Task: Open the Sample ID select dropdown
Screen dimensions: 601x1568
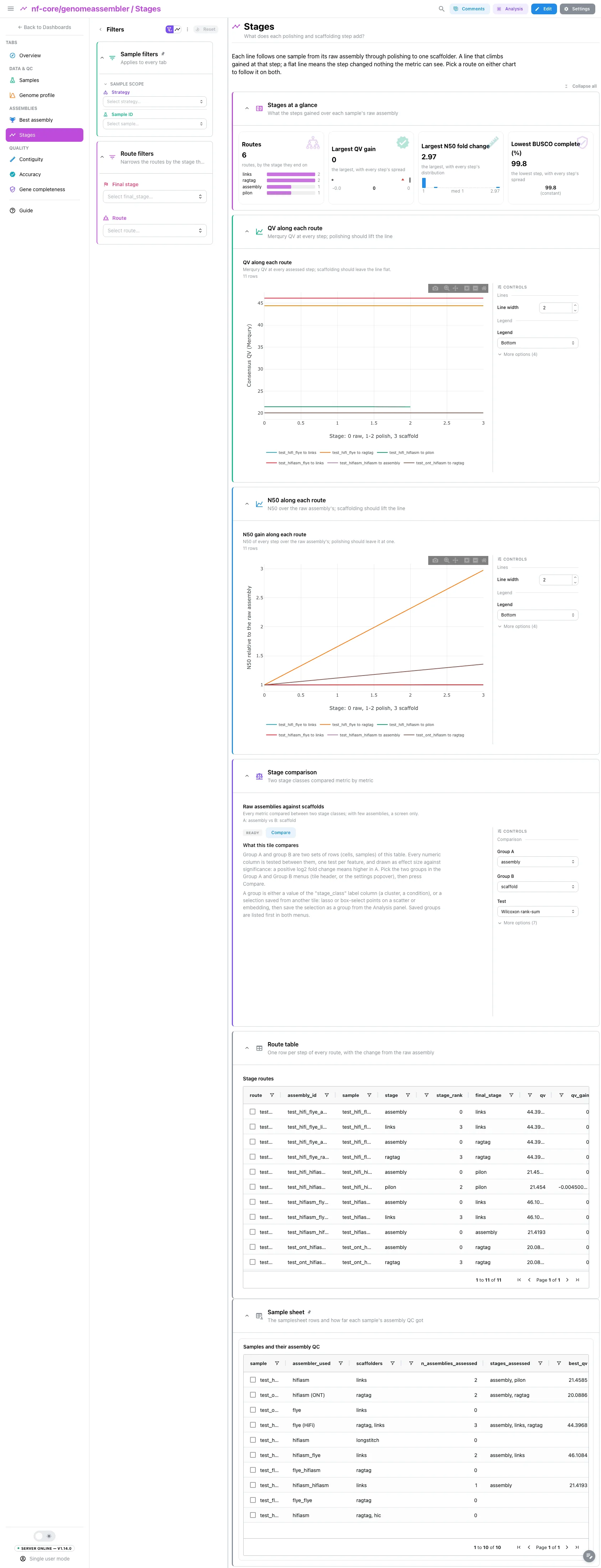Action: point(155,124)
